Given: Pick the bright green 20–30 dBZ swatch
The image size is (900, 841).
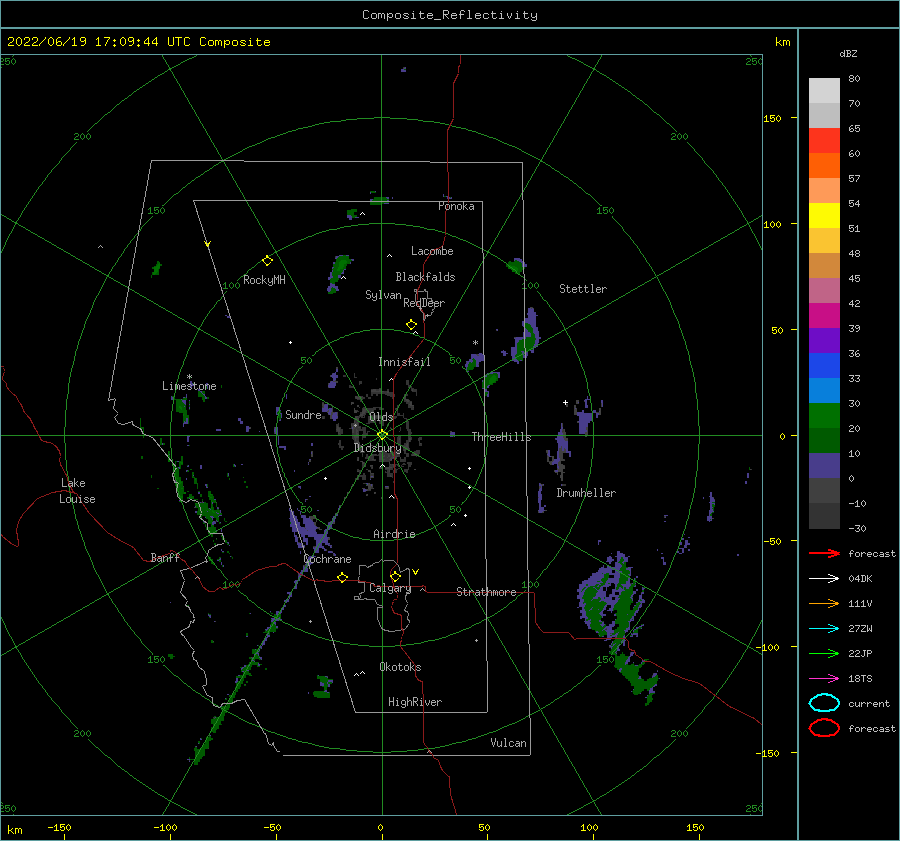Looking at the screenshot, I should 824,416.
